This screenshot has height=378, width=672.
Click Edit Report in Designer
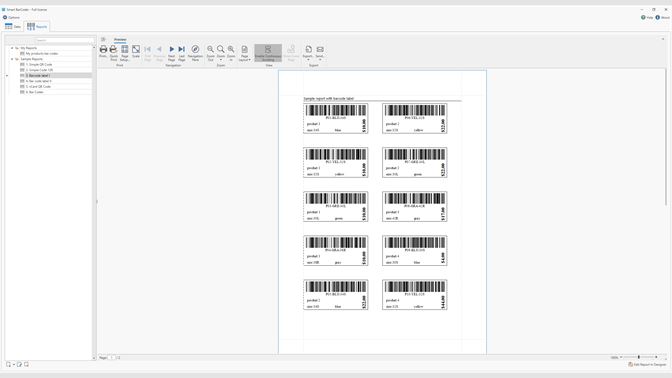point(647,364)
